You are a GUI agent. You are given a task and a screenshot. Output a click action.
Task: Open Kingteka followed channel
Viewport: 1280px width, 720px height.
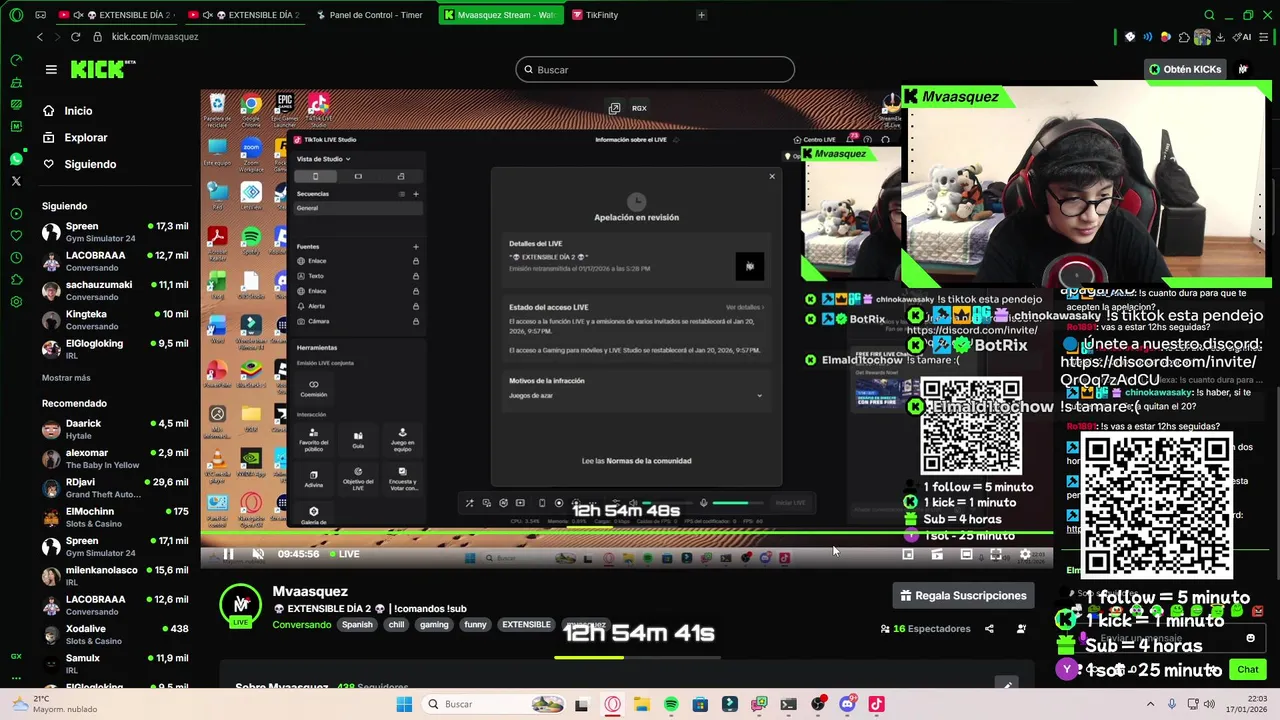(114, 320)
